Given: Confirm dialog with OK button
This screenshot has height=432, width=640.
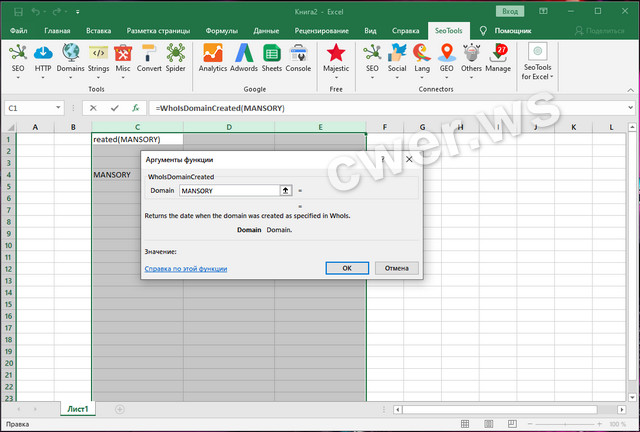Looking at the screenshot, I should pos(347,268).
